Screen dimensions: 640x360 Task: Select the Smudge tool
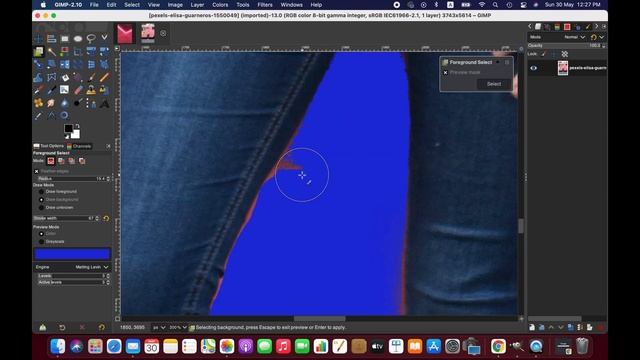(51, 102)
